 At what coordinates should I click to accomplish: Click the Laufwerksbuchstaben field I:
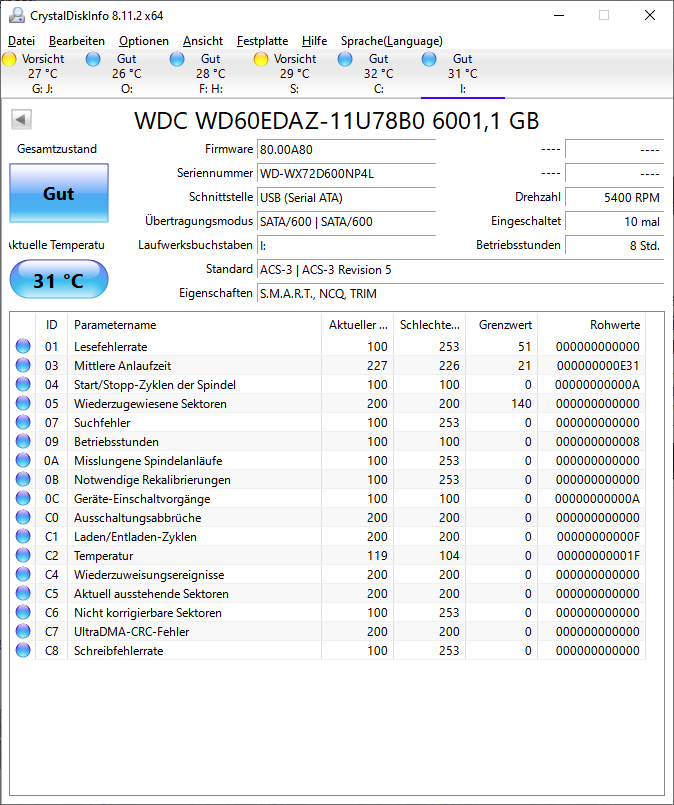click(x=346, y=246)
